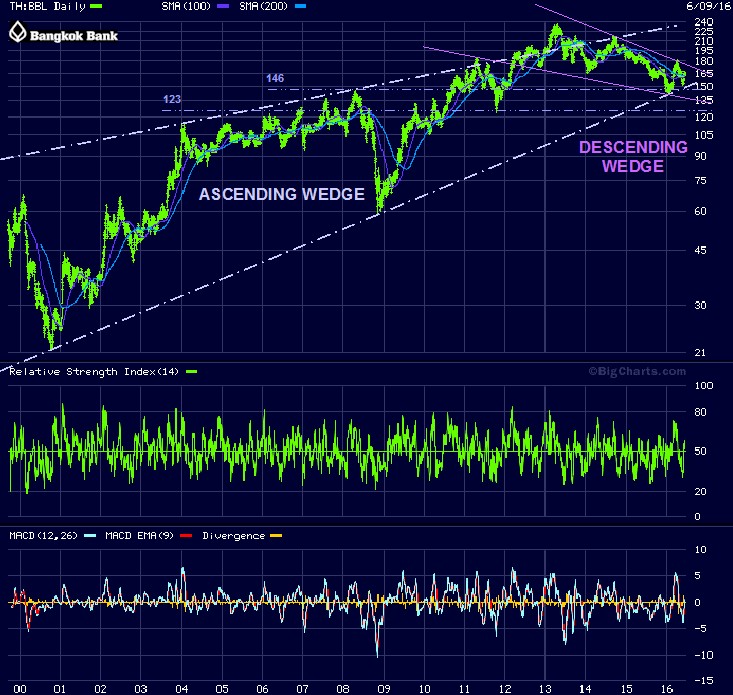Click the 16 year marker on time axis
This screenshot has height=695, width=733.
click(x=667, y=689)
